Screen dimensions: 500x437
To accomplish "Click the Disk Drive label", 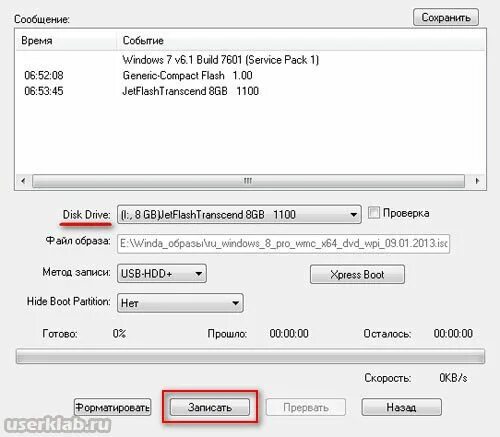I will coord(86,215).
